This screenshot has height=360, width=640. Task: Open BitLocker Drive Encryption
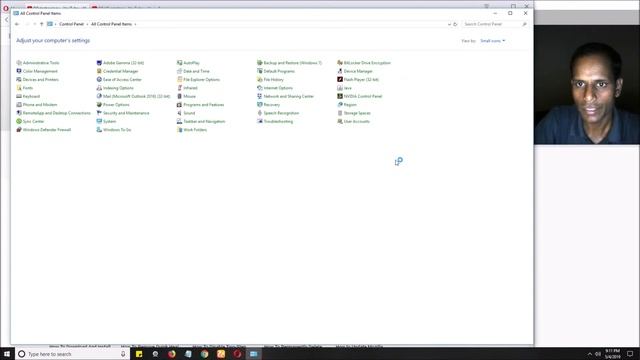364,63
